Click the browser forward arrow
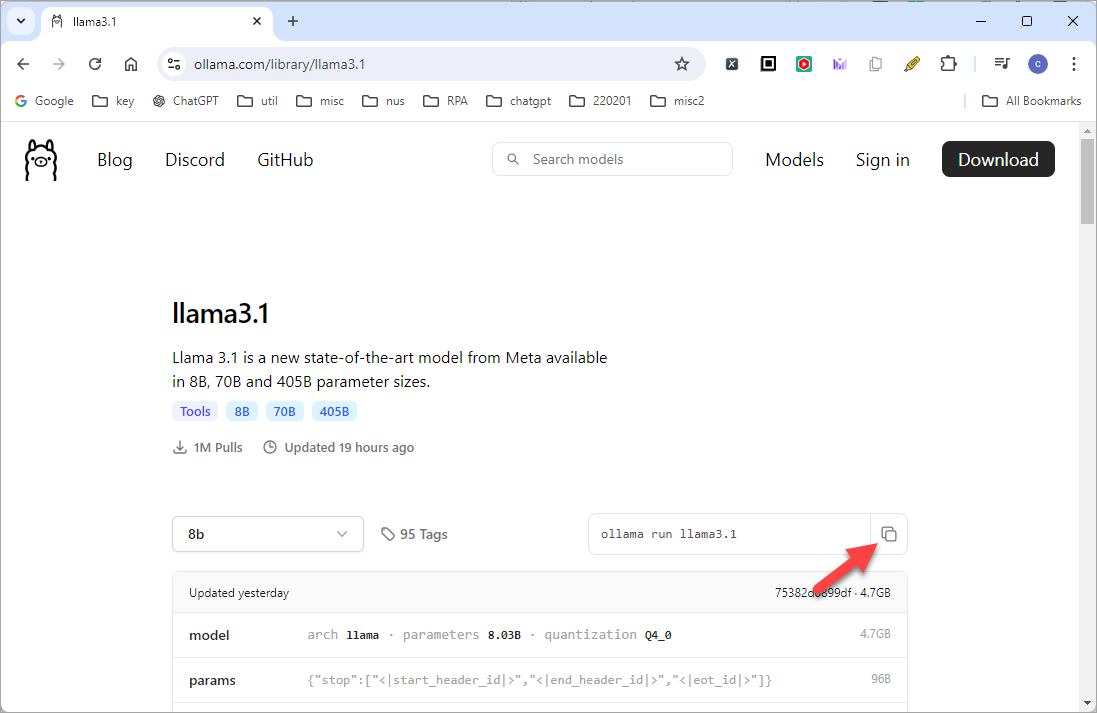The width and height of the screenshot is (1097, 713). 59,64
